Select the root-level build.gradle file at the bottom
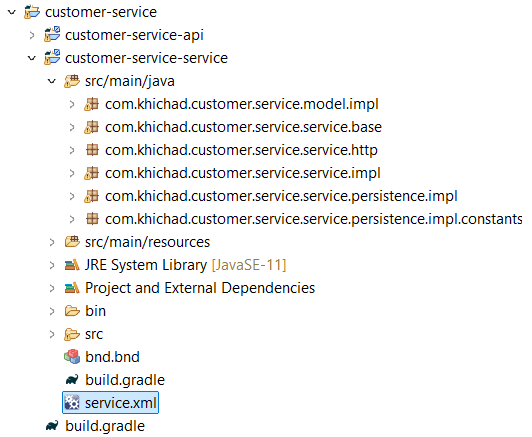532x437 pixels. tap(105, 426)
